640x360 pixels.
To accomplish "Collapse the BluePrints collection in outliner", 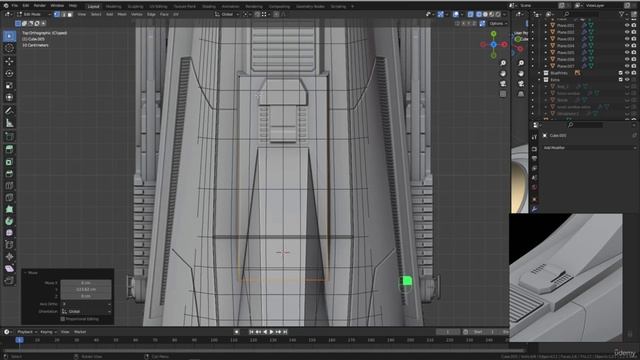I will click(x=539, y=73).
